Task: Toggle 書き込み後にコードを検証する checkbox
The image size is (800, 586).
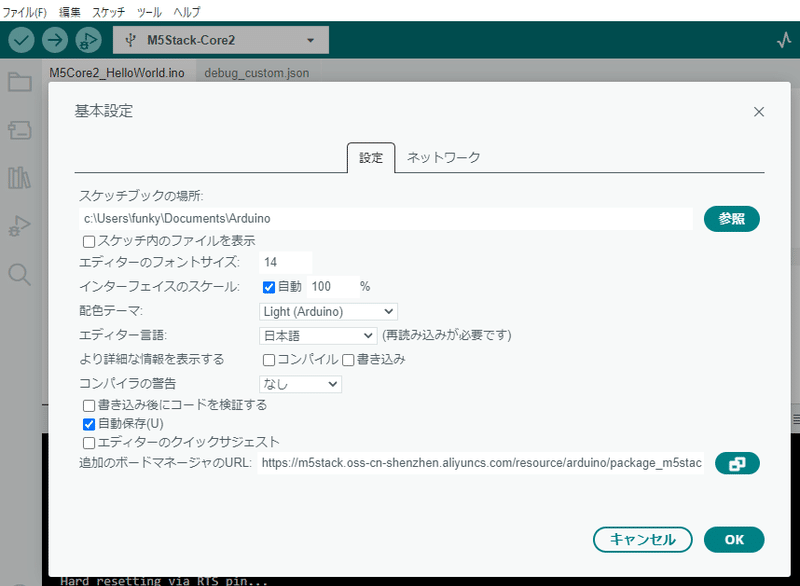Action: click(89, 405)
